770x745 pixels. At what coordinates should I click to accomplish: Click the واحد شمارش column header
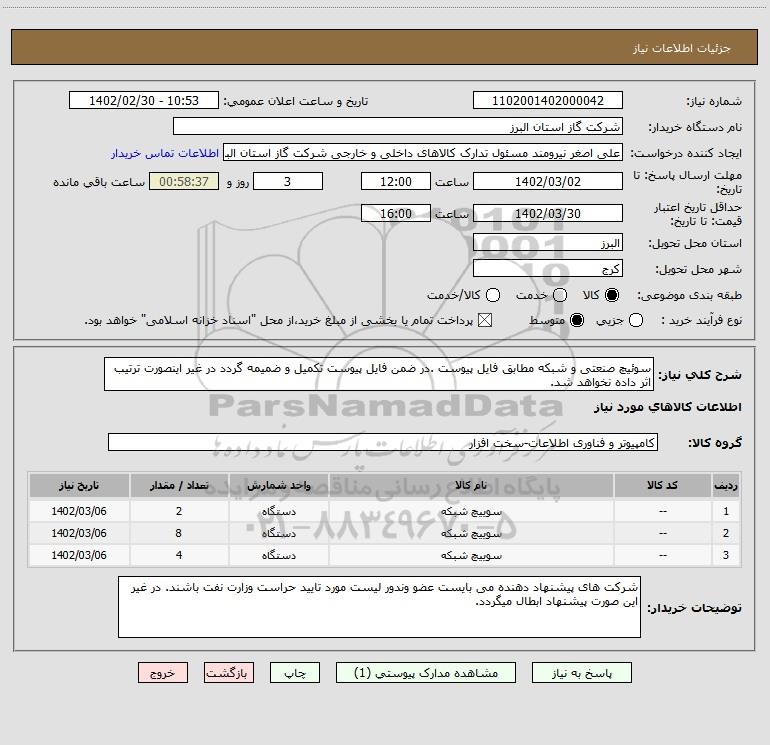coord(278,486)
